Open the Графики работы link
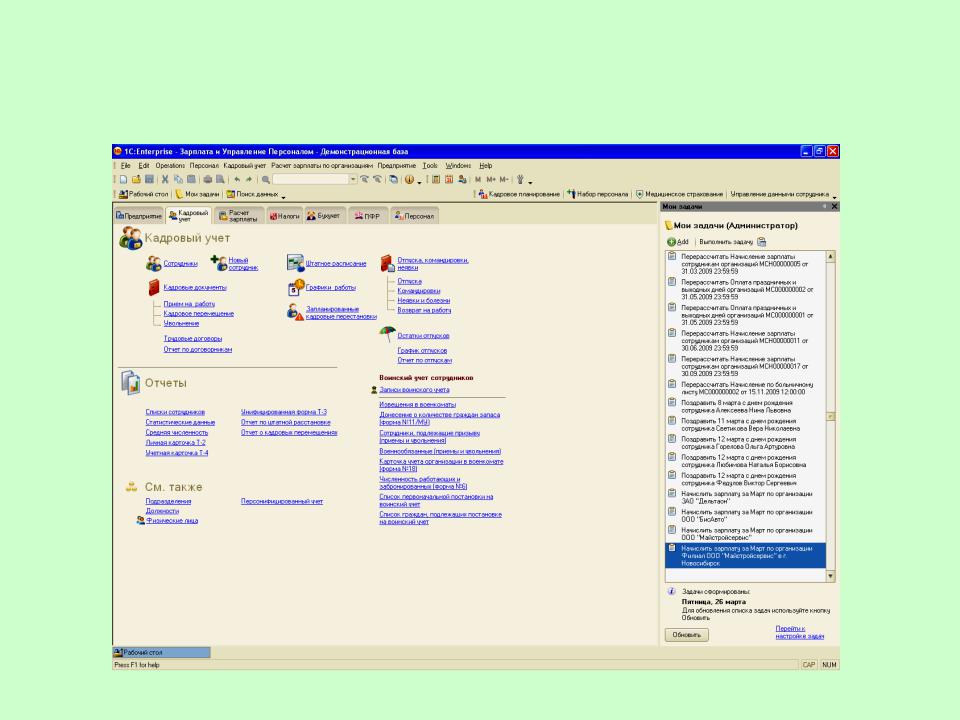This screenshot has height=720, width=960. point(331,287)
